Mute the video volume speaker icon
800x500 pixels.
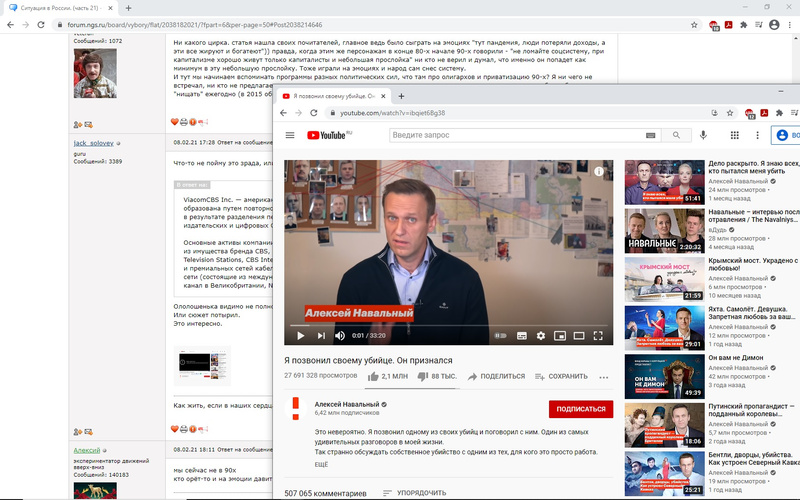point(340,335)
